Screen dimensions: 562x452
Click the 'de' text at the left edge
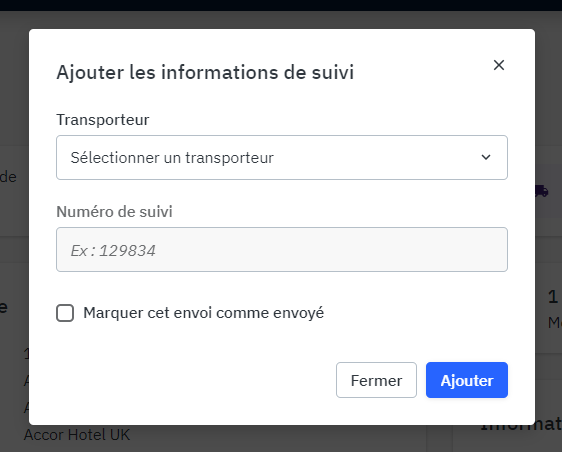8,177
